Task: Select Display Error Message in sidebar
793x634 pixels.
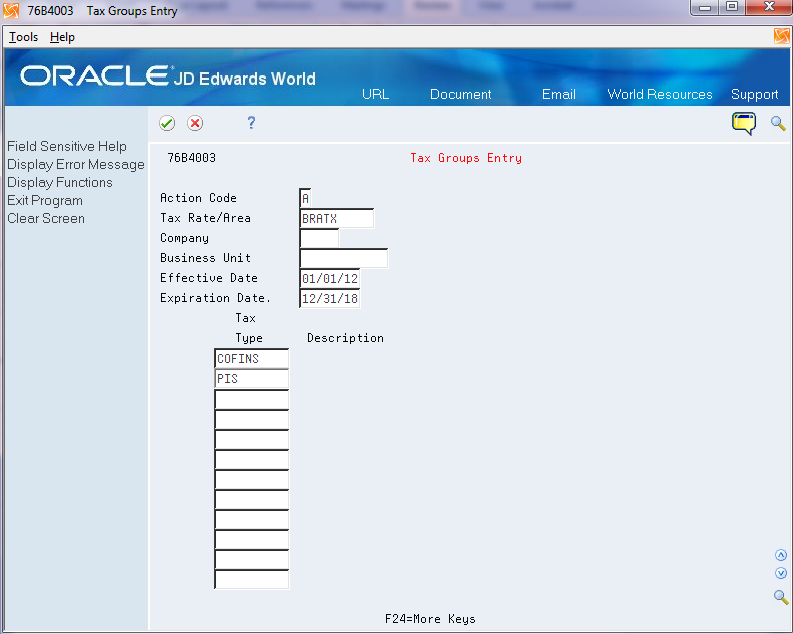Action: (x=76, y=164)
